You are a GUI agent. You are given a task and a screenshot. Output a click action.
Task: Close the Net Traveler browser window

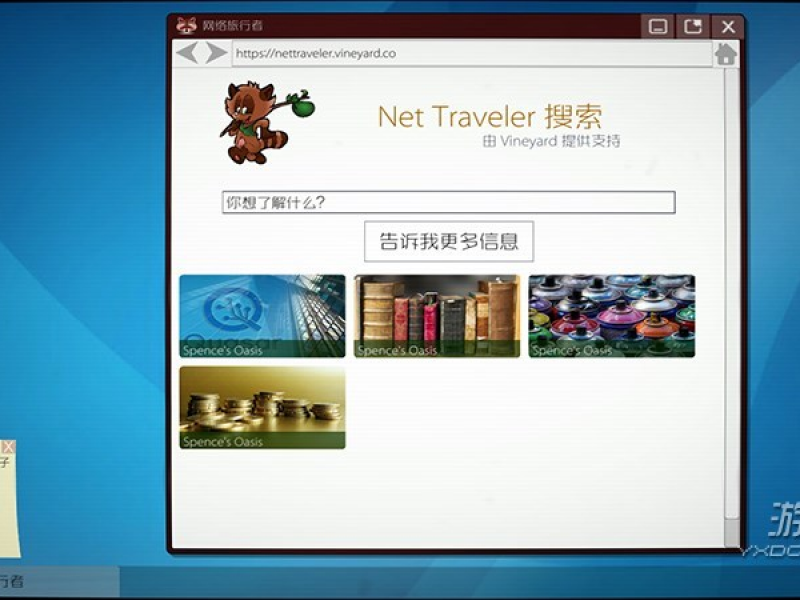click(x=728, y=26)
